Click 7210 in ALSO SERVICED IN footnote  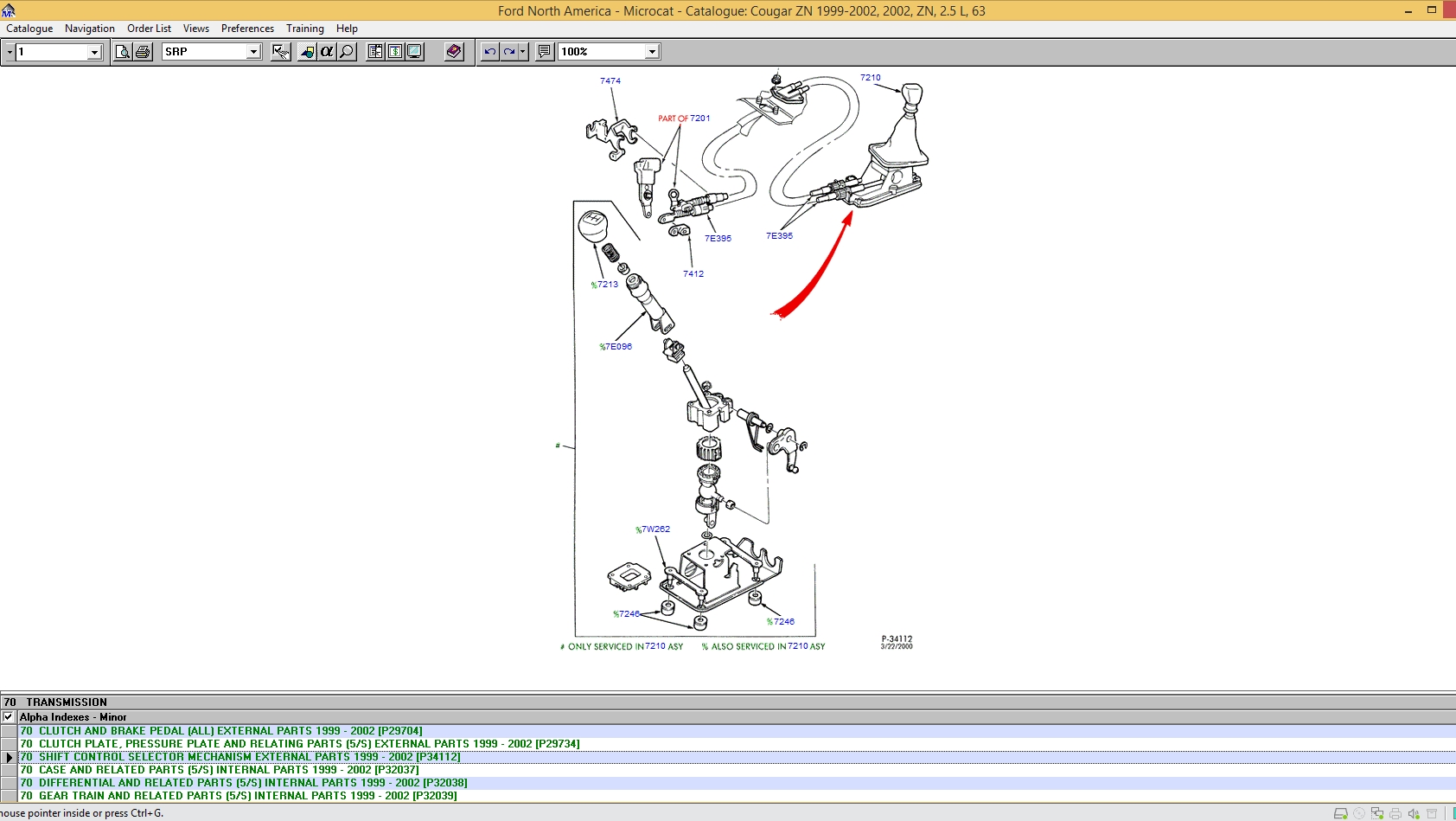coord(798,646)
